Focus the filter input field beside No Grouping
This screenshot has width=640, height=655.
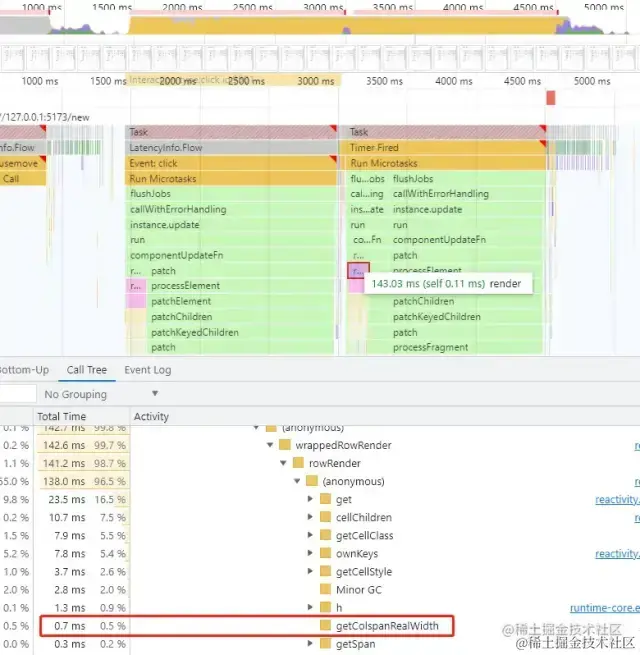pos(18,394)
